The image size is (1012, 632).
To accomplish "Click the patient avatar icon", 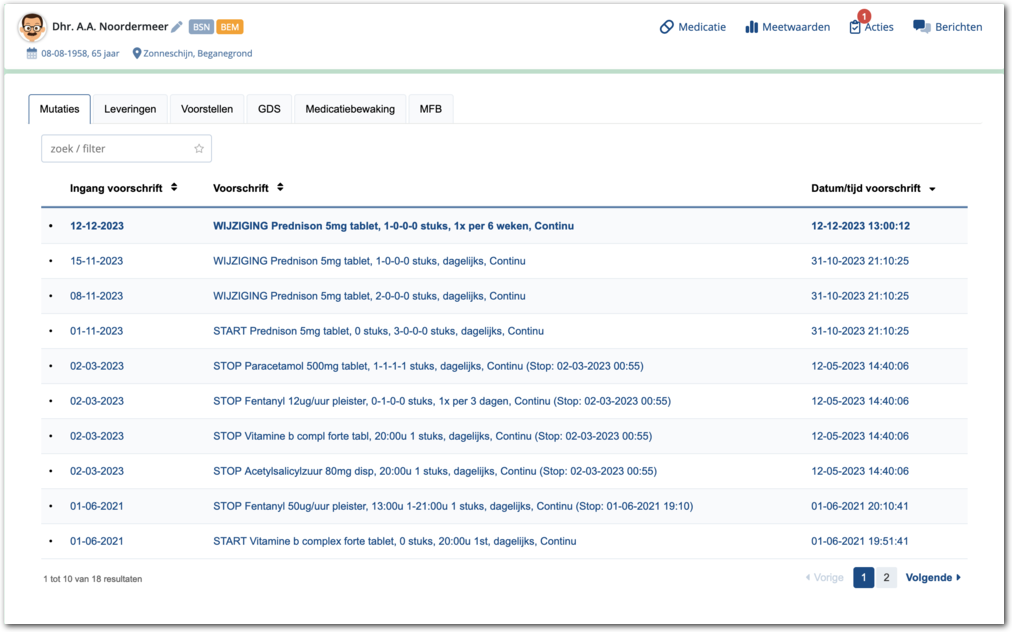I will (x=33, y=28).
